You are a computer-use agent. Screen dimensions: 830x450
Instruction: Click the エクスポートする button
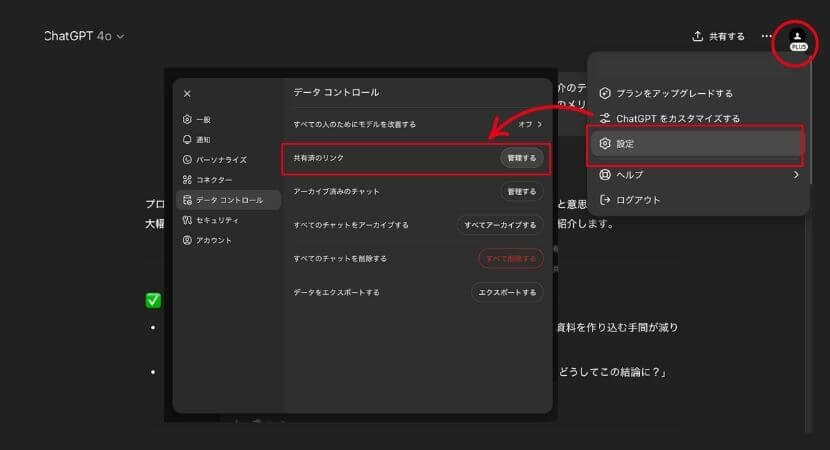(507, 292)
